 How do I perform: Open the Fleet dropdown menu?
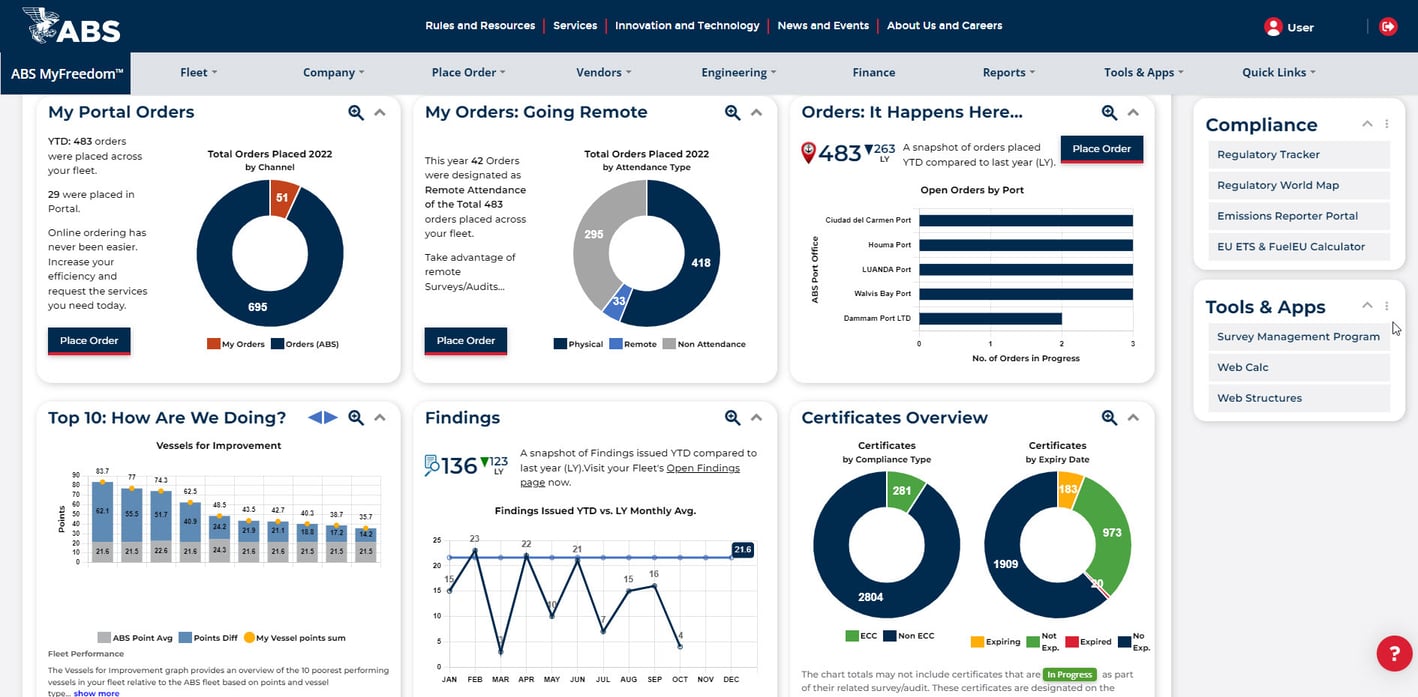click(198, 72)
